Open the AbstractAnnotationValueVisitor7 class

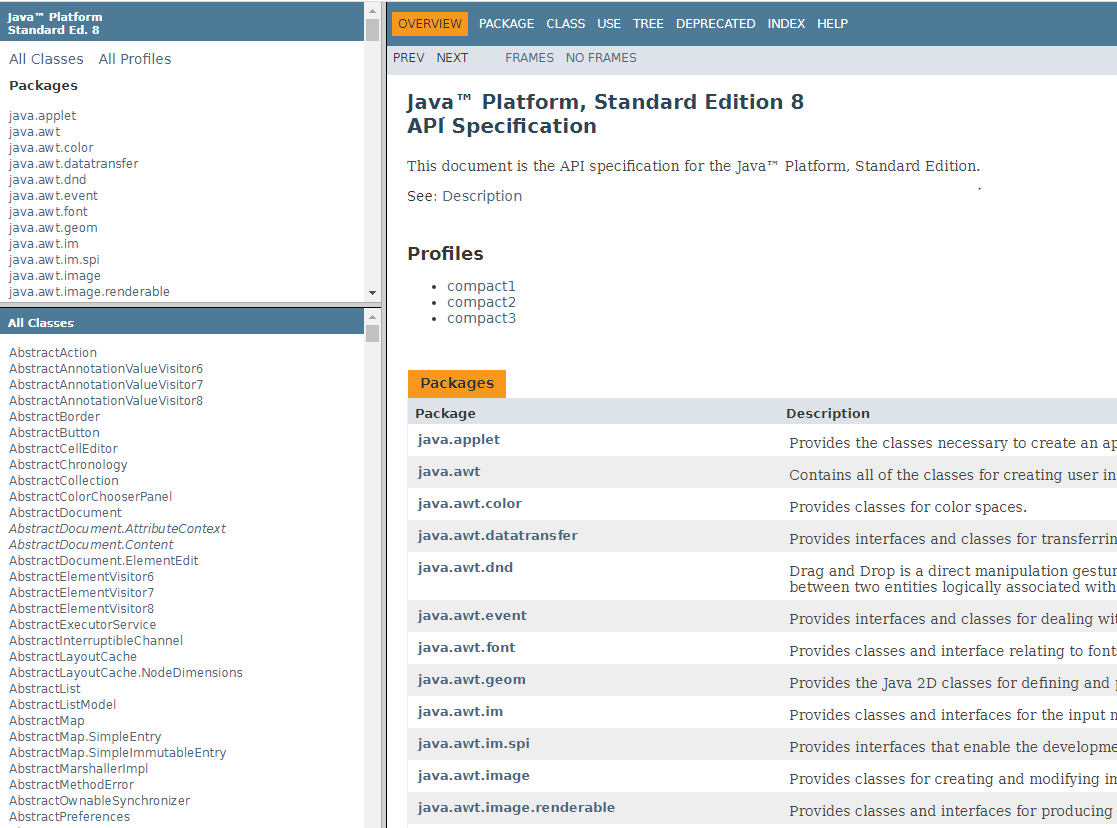pyautogui.click(x=105, y=385)
